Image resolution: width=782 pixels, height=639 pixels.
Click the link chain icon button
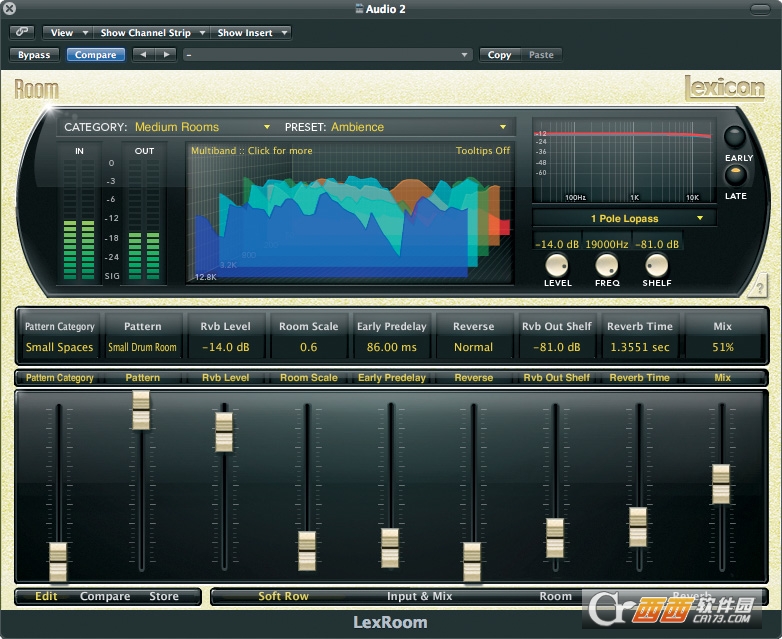pos(21,32)
